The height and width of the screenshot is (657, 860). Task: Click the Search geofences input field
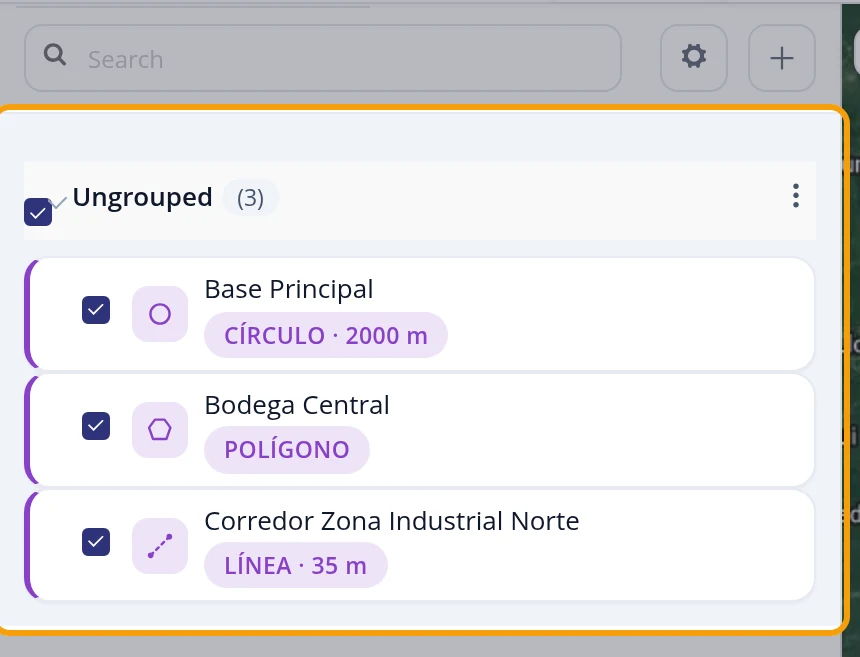pos(322,58)
